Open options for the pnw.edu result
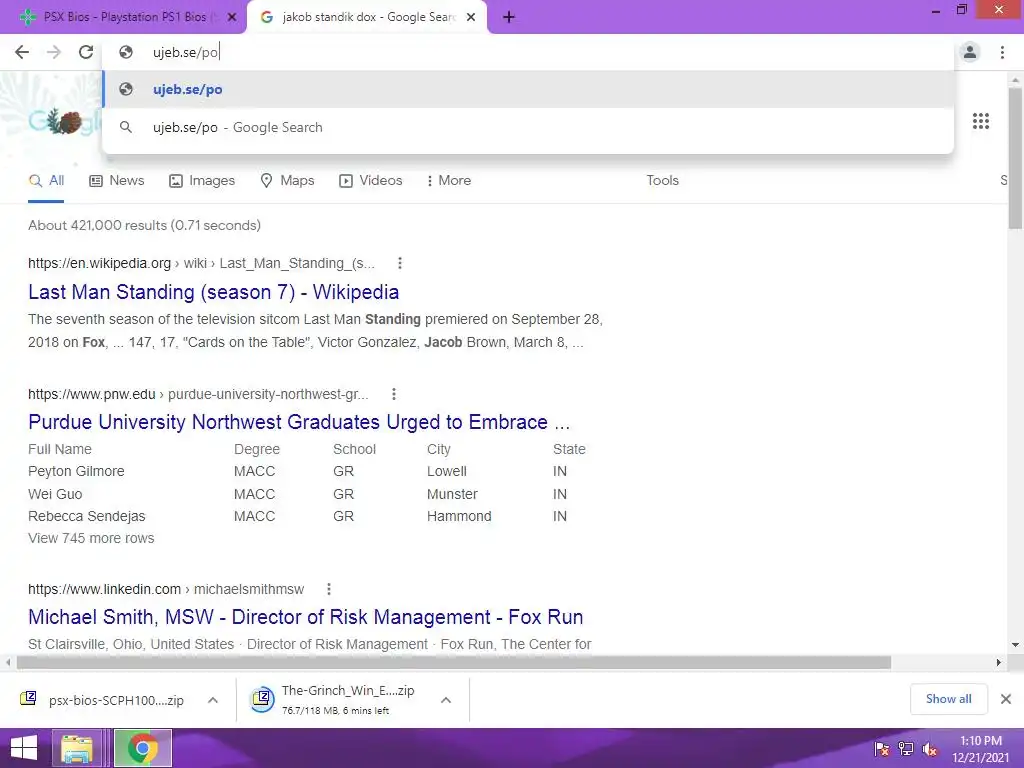 pos(393,394)
